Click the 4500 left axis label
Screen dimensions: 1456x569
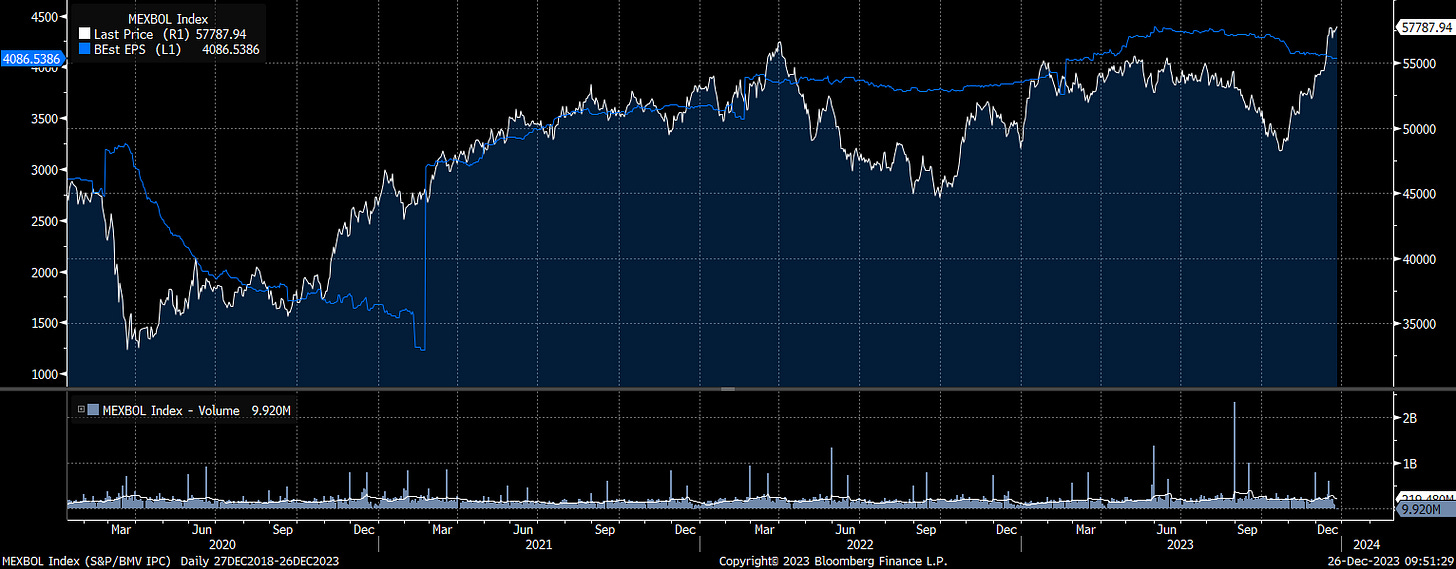(46, 17)
